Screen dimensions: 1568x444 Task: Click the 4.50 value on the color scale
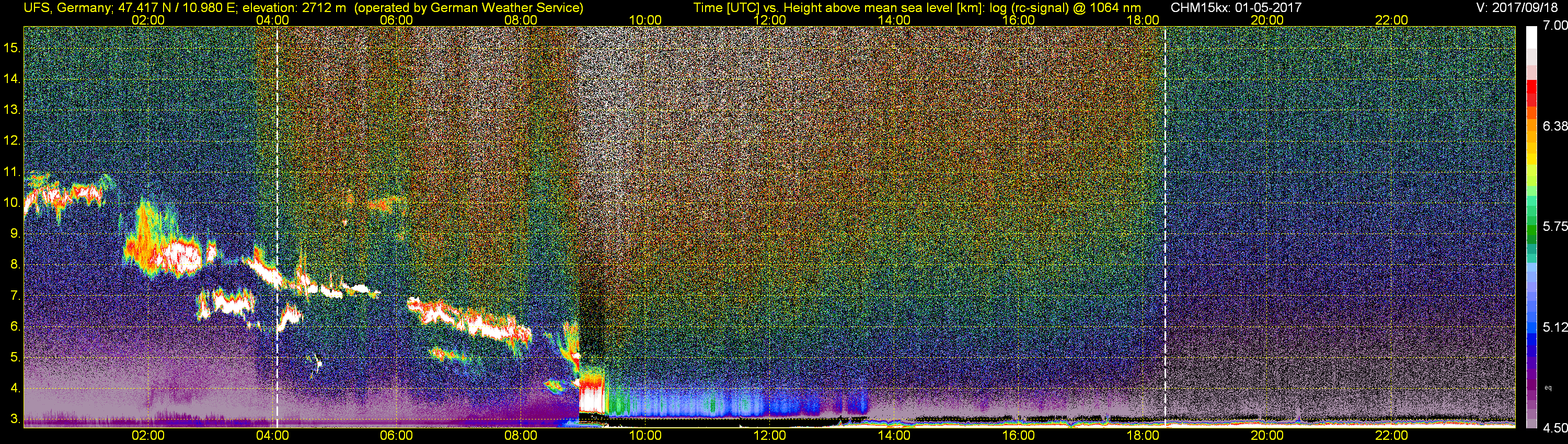click(x=1555, y=428)
